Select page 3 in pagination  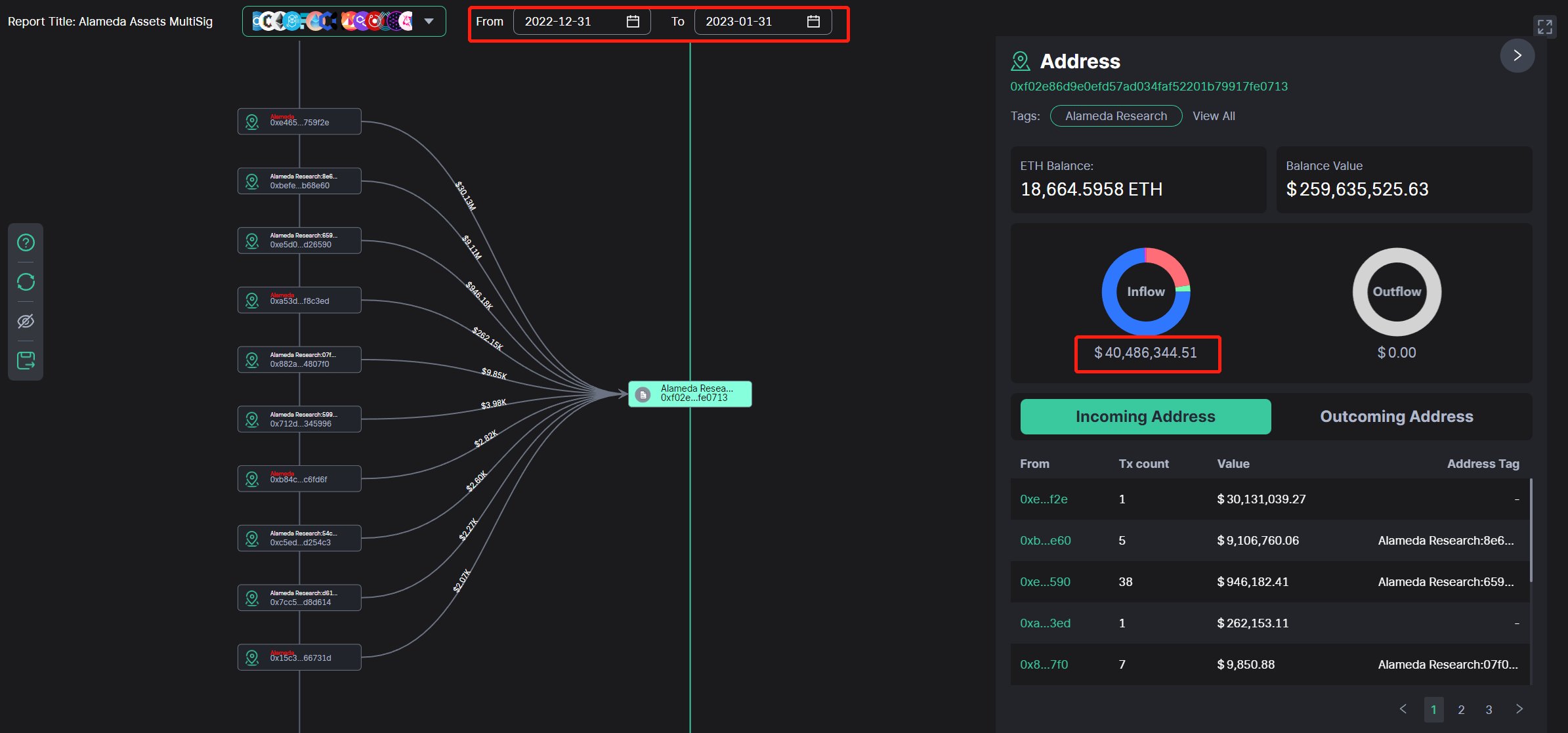point(1489,709)
